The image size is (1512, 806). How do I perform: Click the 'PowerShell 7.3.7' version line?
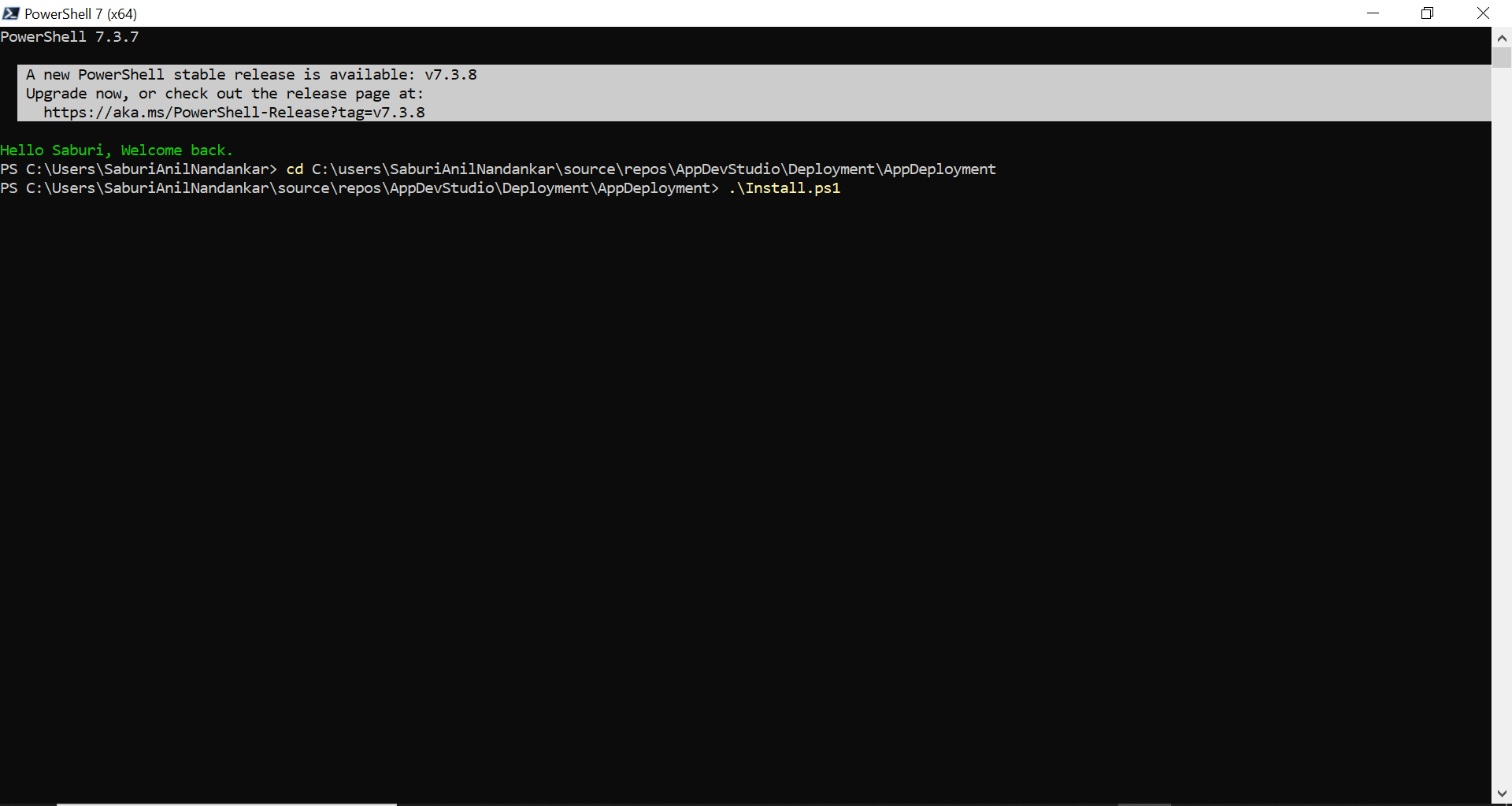[69, 37]
